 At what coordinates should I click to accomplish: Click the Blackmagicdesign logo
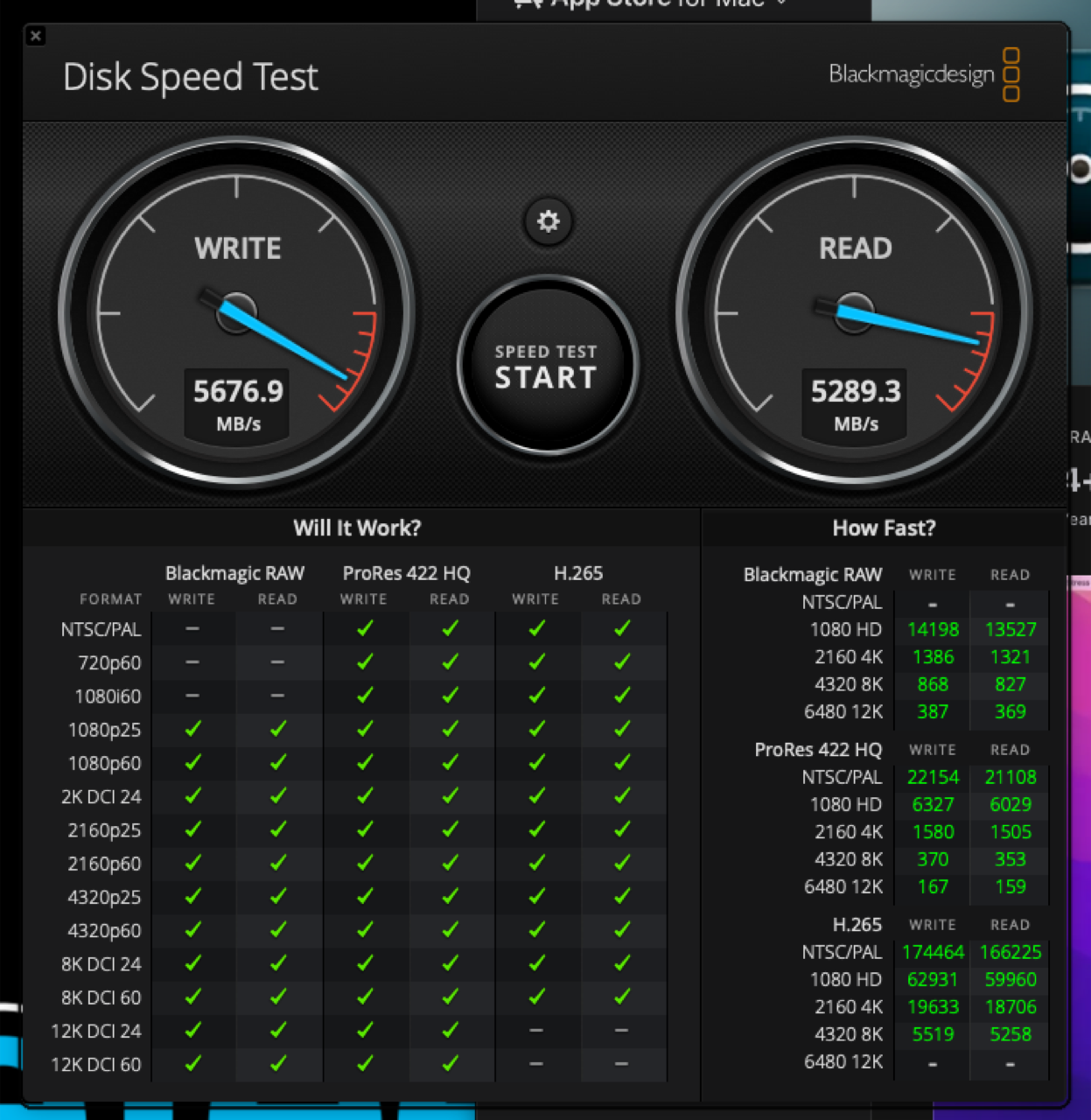click(924, 74)
